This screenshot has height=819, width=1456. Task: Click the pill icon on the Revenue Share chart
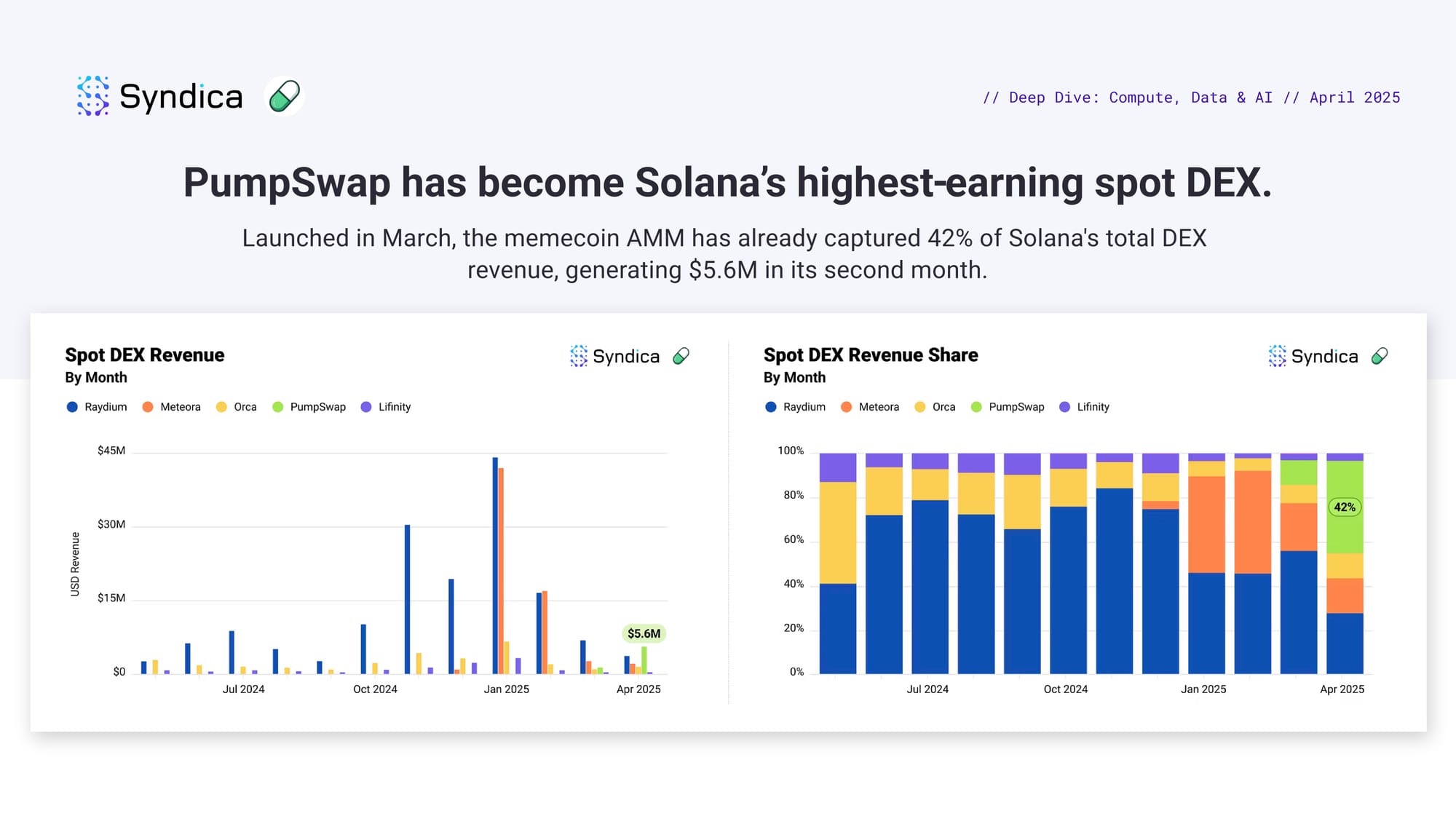click(1380, 356)
